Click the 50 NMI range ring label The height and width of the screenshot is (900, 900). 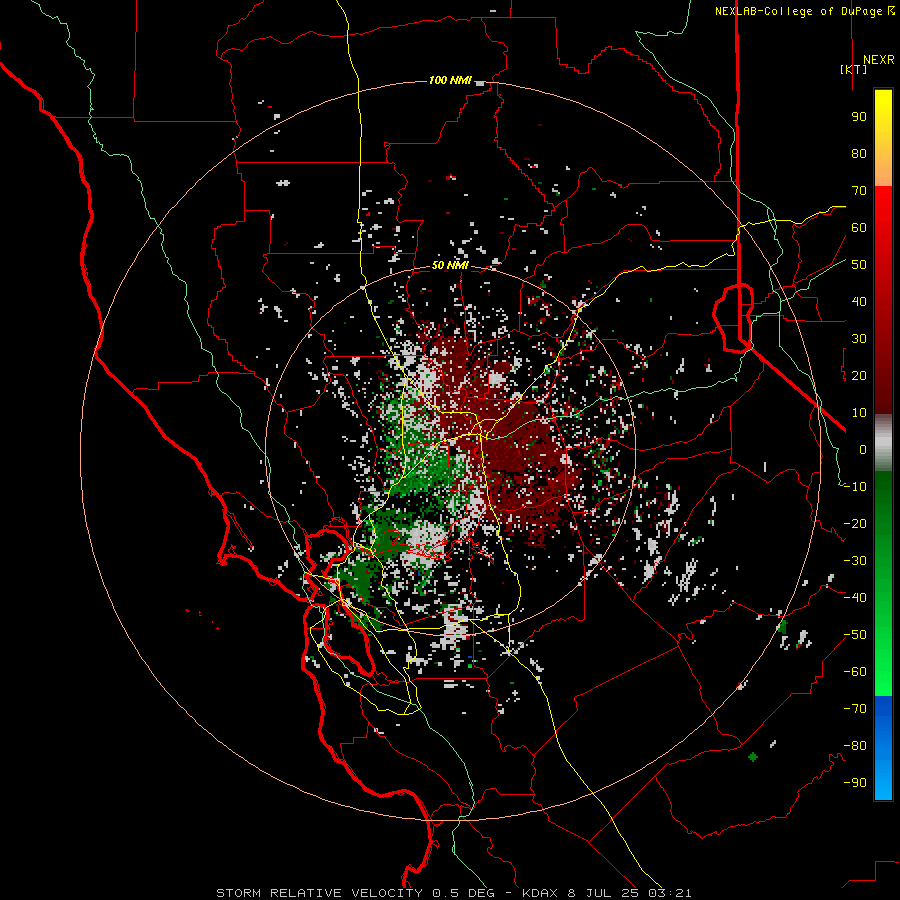(x=450, y=265)
